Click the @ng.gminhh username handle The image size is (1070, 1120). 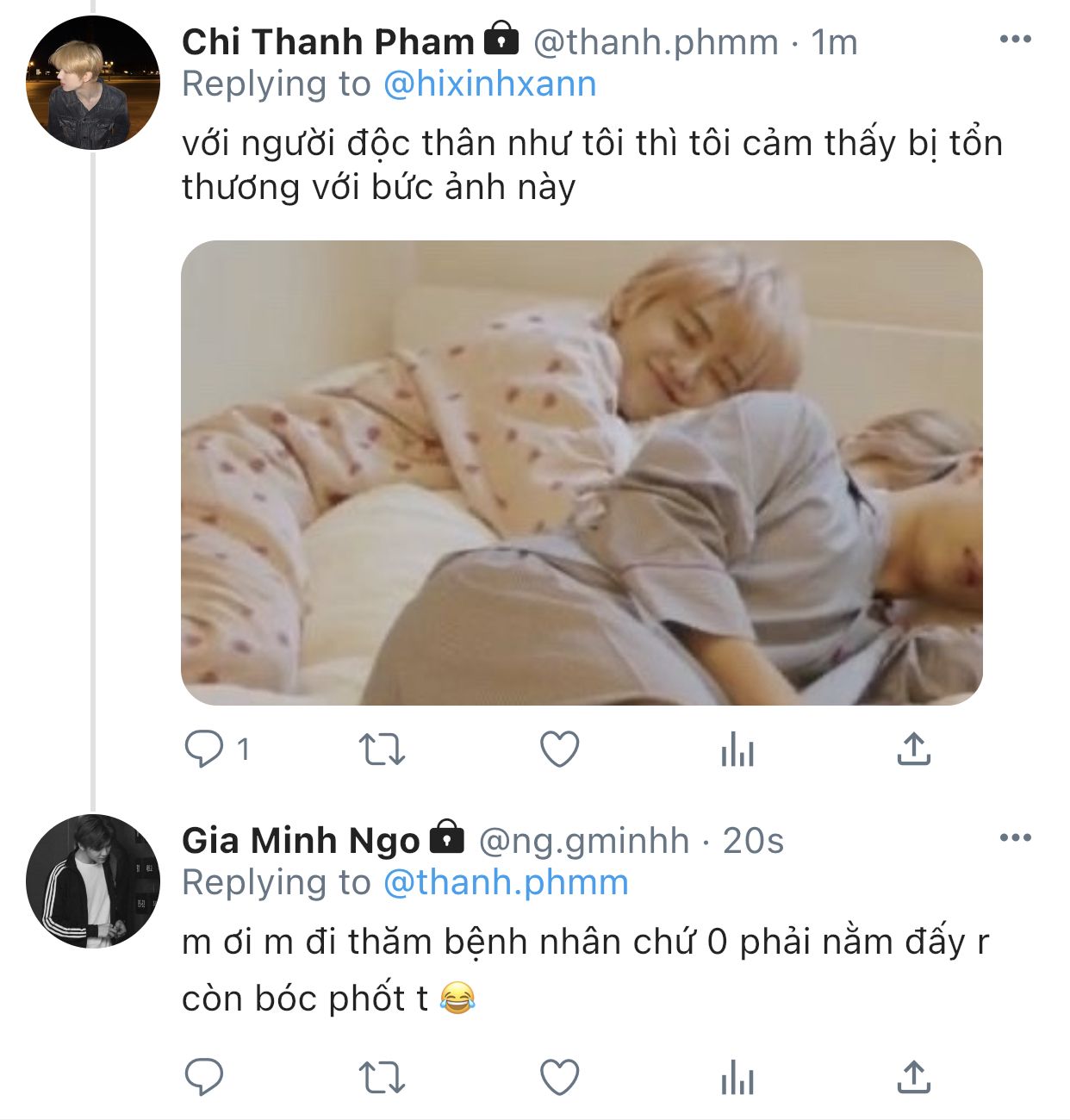583,840
